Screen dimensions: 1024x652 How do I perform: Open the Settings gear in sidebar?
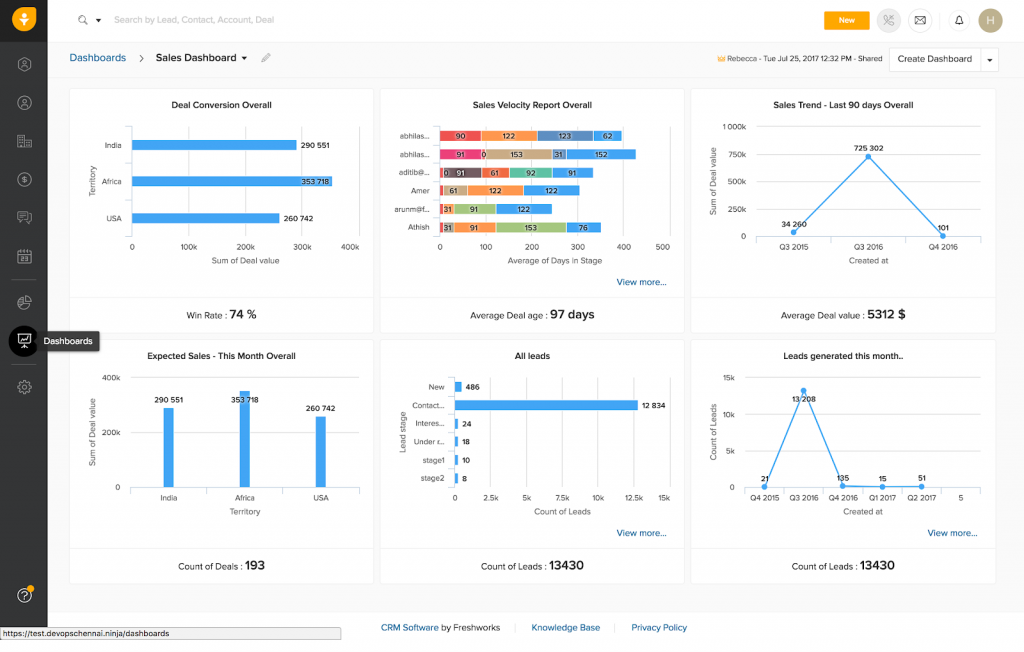24,386
